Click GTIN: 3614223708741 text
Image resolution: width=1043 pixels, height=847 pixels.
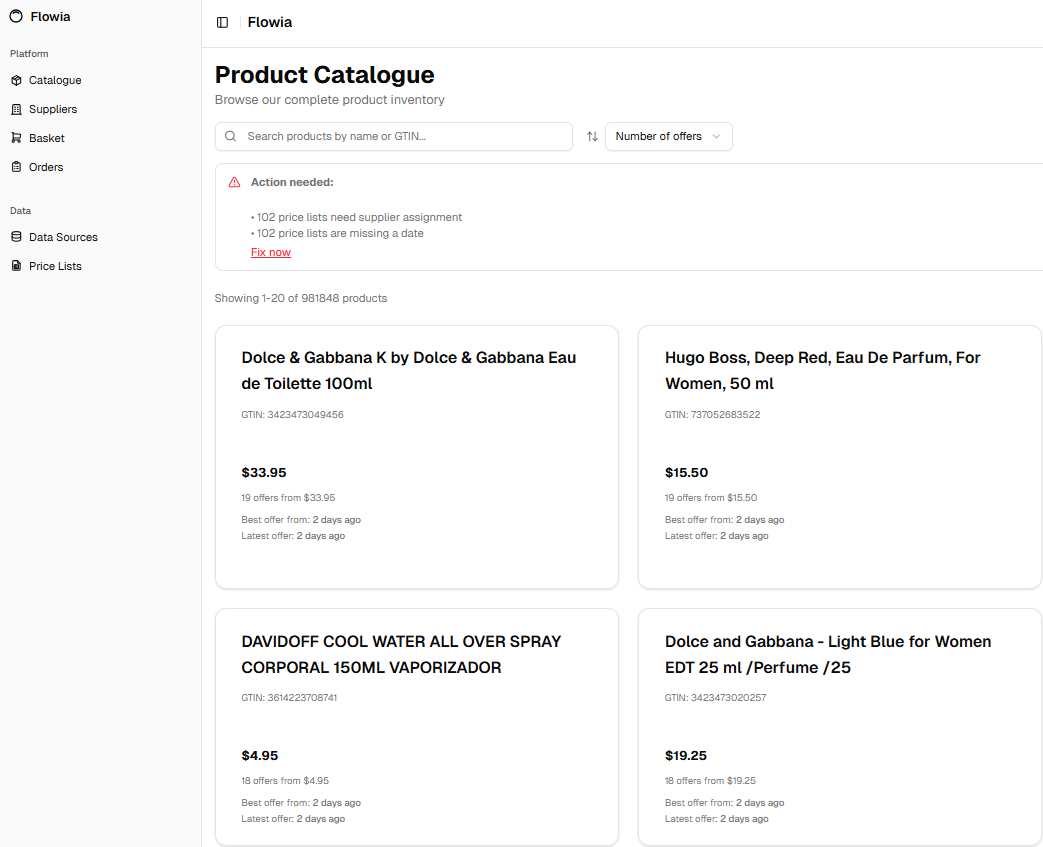coord(289,698)
